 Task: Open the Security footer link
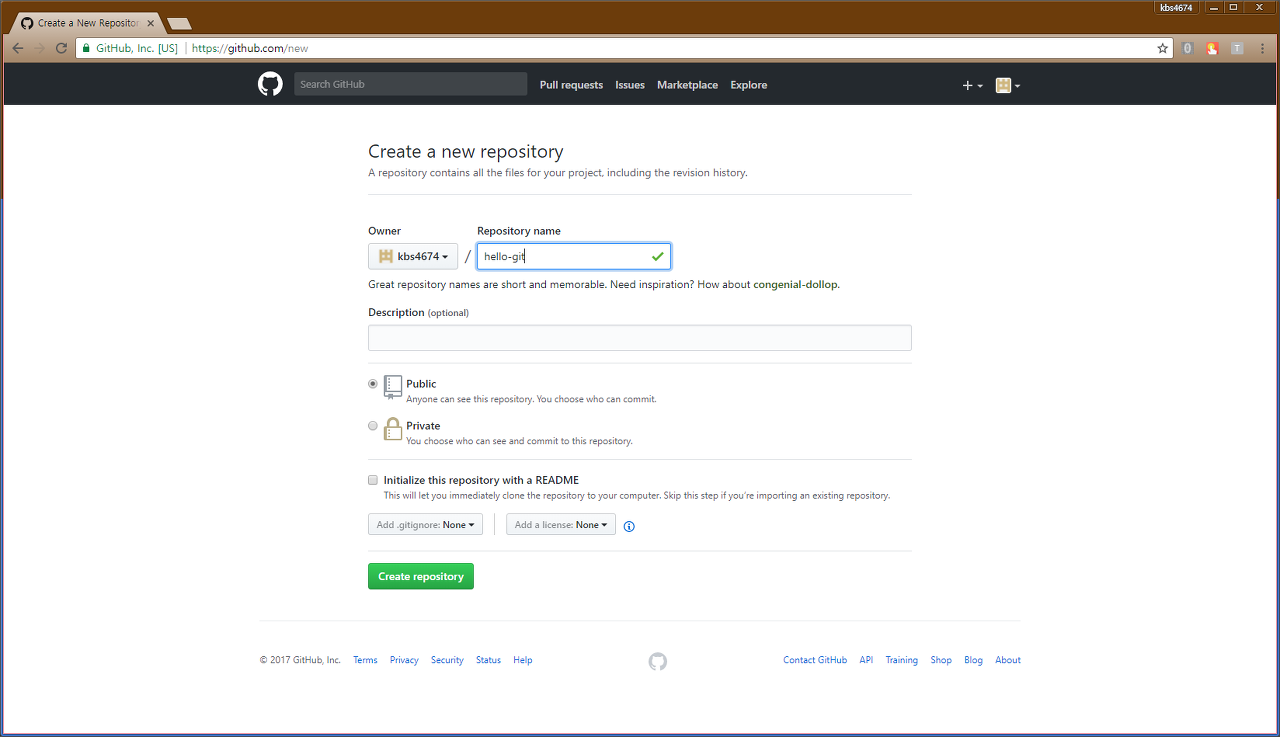(x=447, y=660)
